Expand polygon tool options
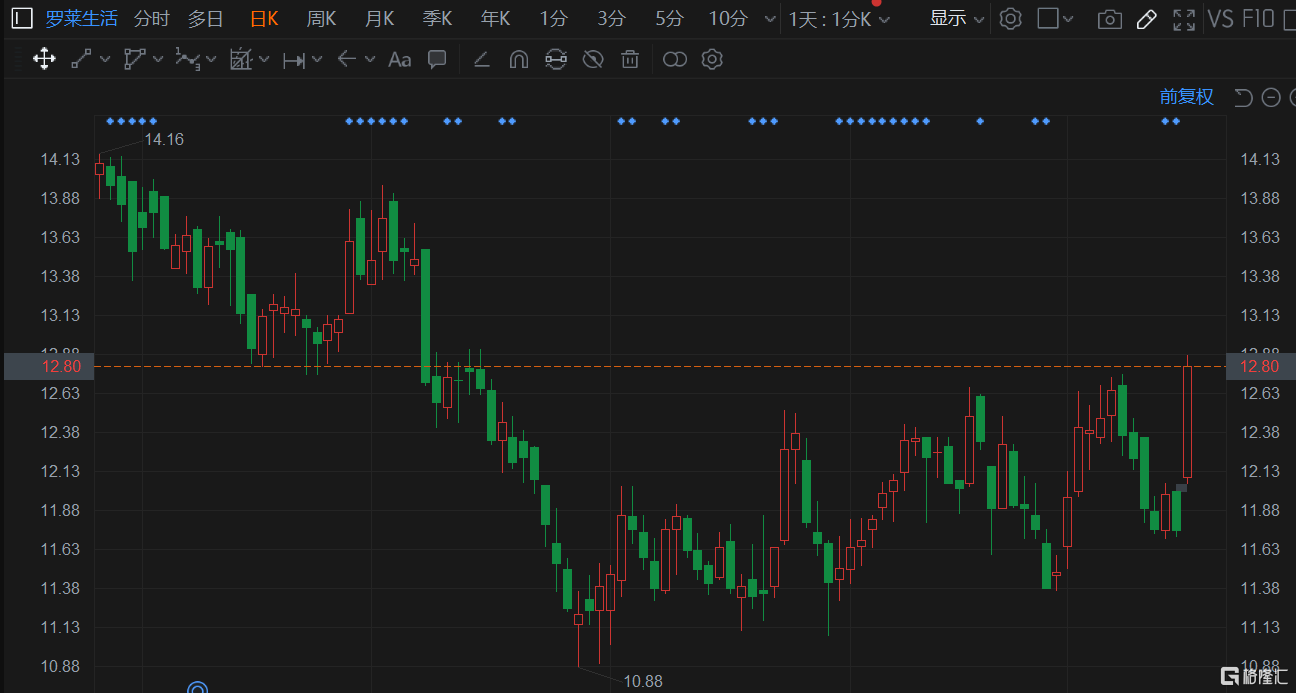1296x693 pixels. (x=158, y=59)
